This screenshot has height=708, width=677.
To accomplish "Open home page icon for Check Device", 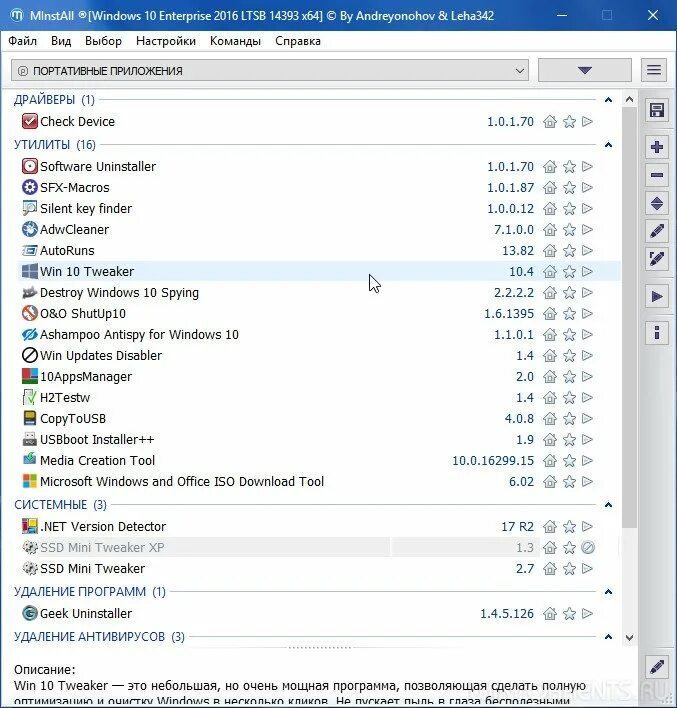I will click(x=550, y=121).
